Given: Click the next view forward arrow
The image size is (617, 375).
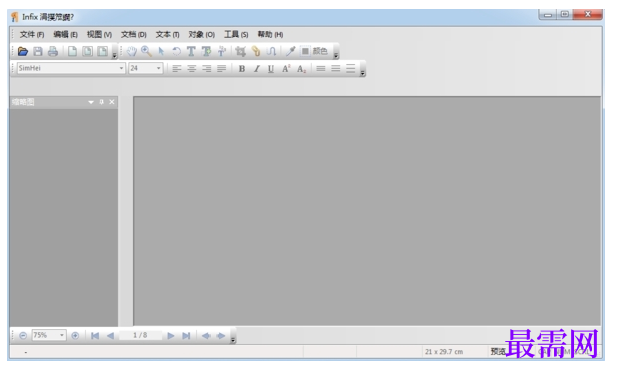Looking at the screenshot, I should click(x=221, y=336).
